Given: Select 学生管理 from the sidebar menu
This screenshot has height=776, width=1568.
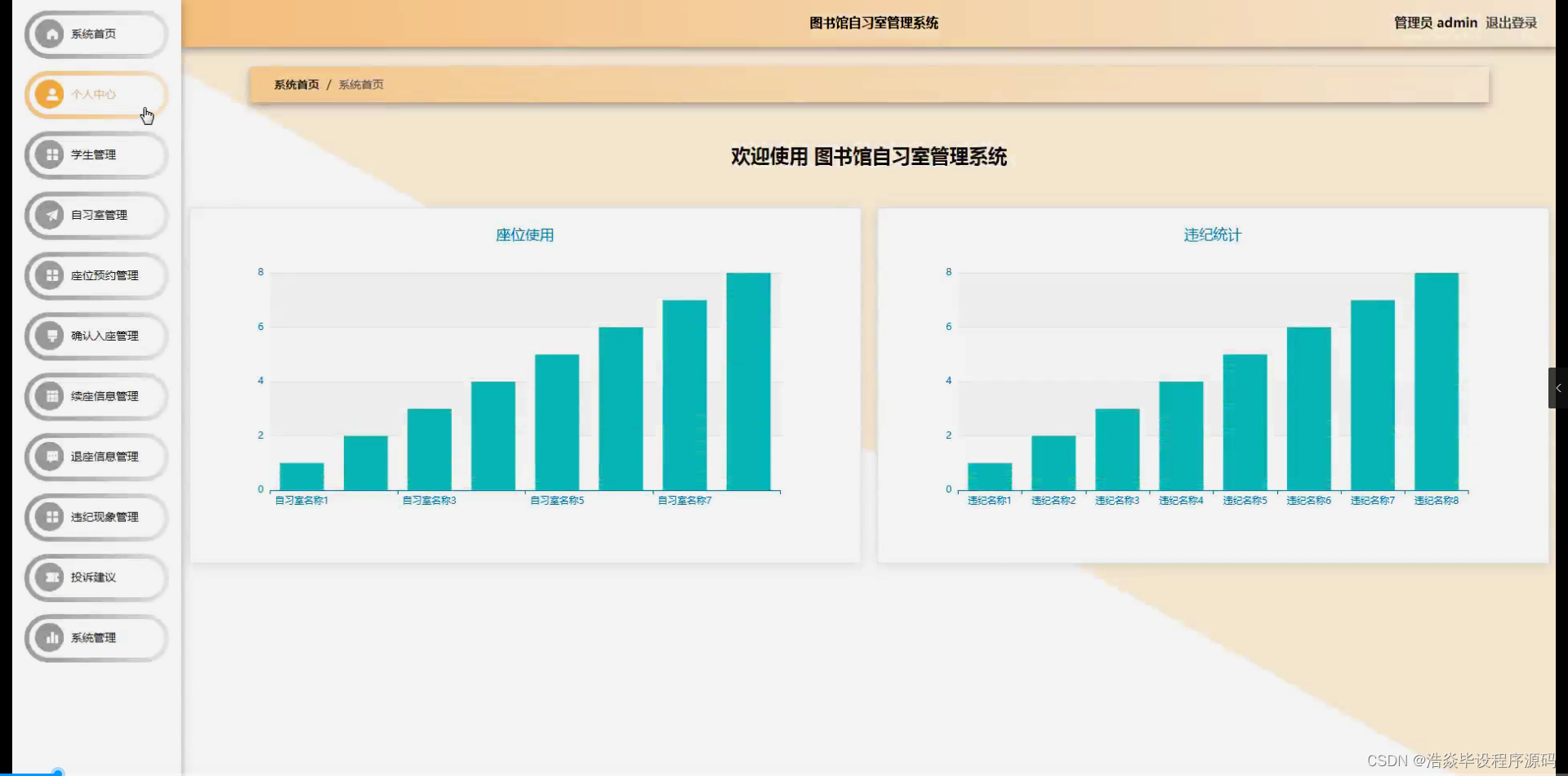Looking at the screenshot, I should click(x=94, y=154).
